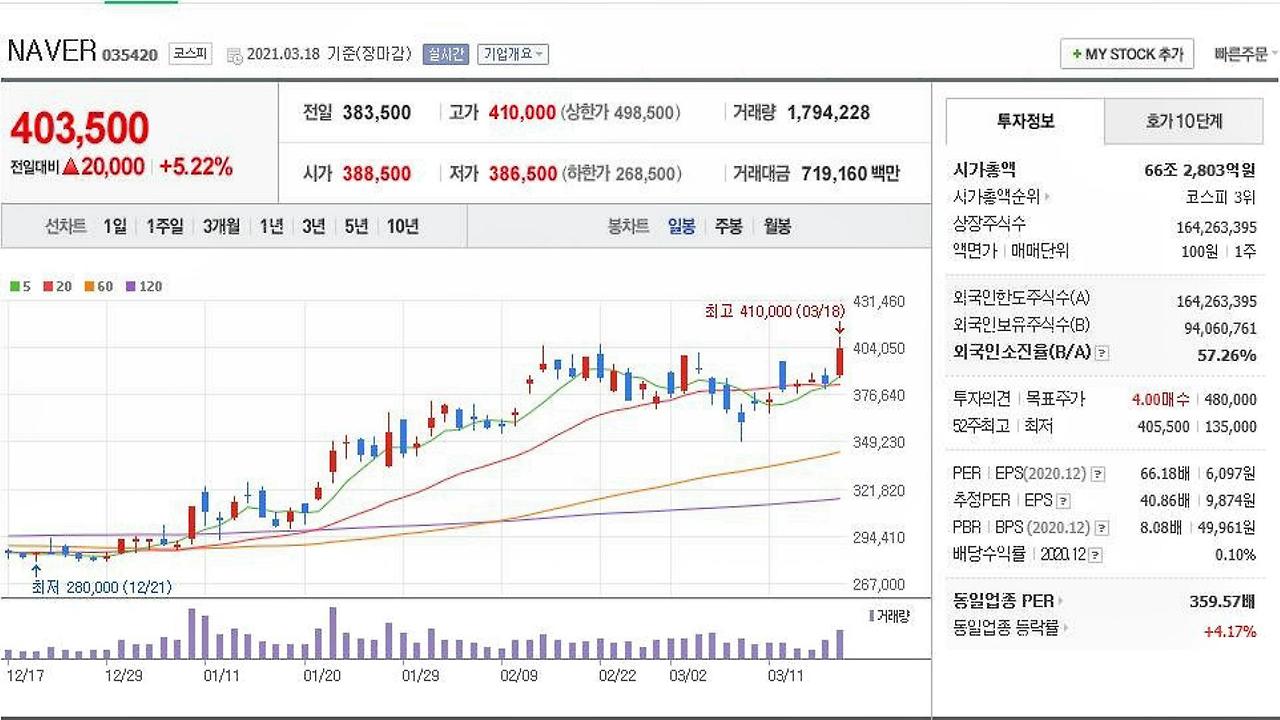Click the 시가 value 388,500

[377, 173]
